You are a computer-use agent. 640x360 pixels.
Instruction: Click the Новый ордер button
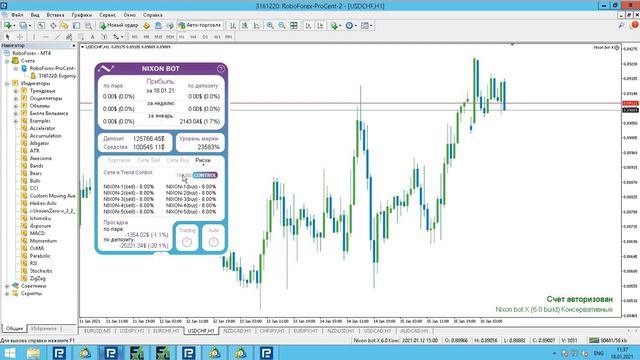[119, 25]
